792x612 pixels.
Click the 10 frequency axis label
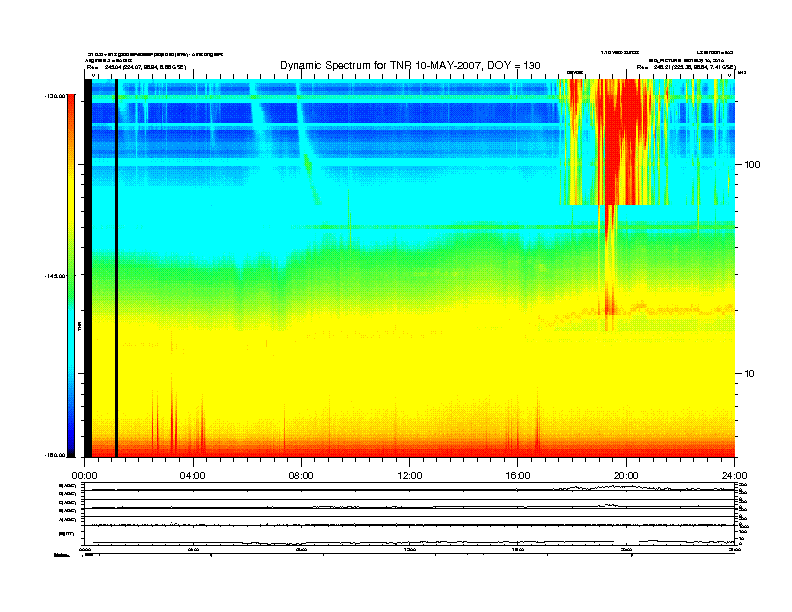750,374
